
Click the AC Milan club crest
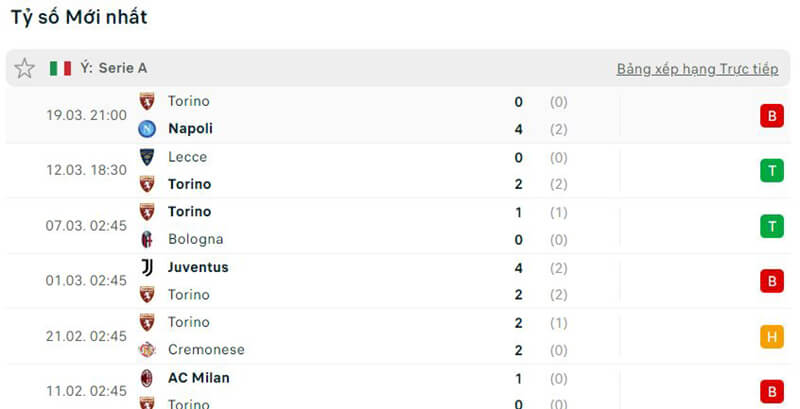[147, 378]
